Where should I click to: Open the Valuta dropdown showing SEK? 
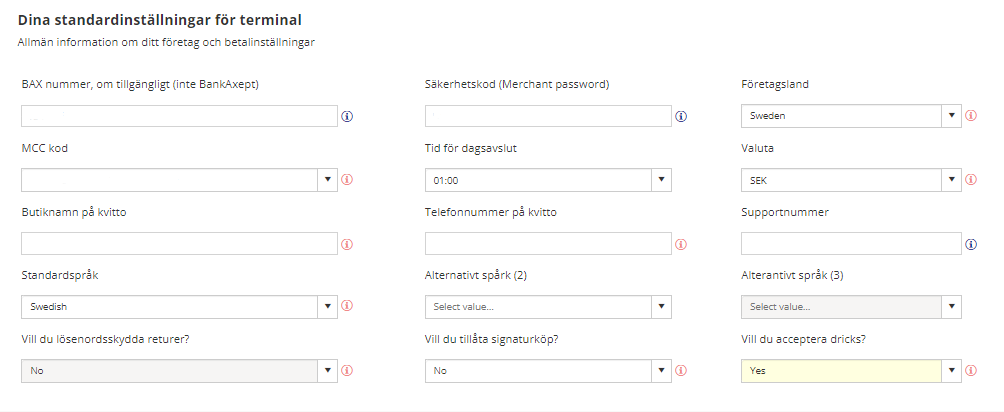pyautogui.click(x=851, y=180)
